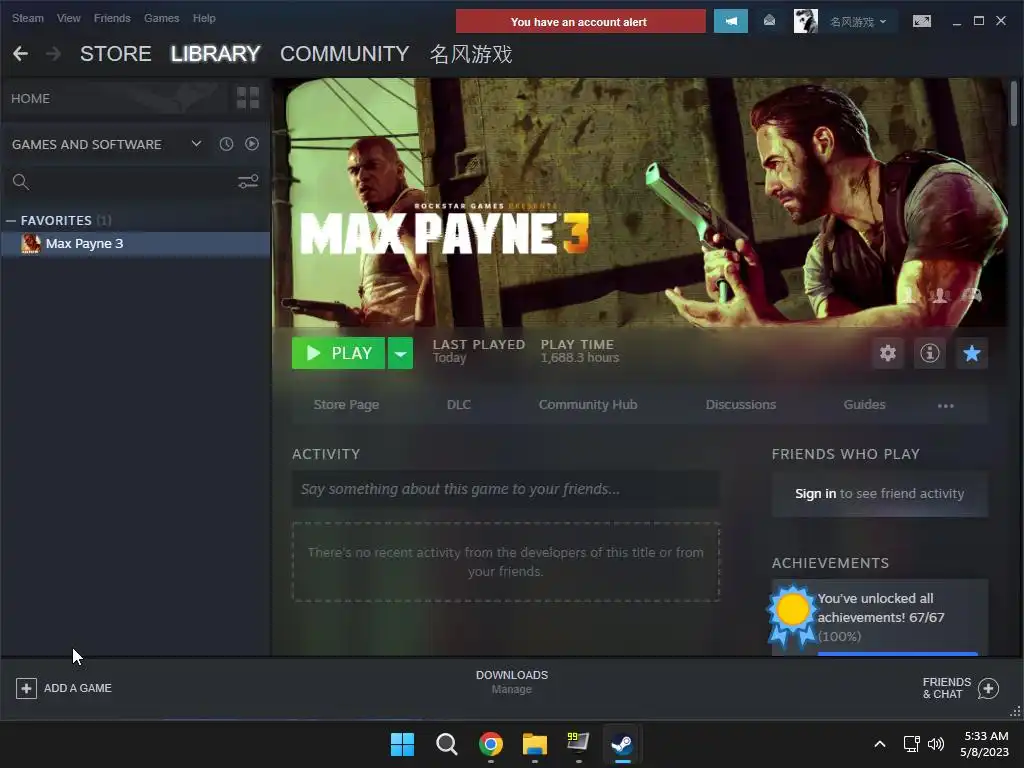Viewport: 1024px width, 768px height.
Task: Open the View menu
Action: [x=69, y=18]
